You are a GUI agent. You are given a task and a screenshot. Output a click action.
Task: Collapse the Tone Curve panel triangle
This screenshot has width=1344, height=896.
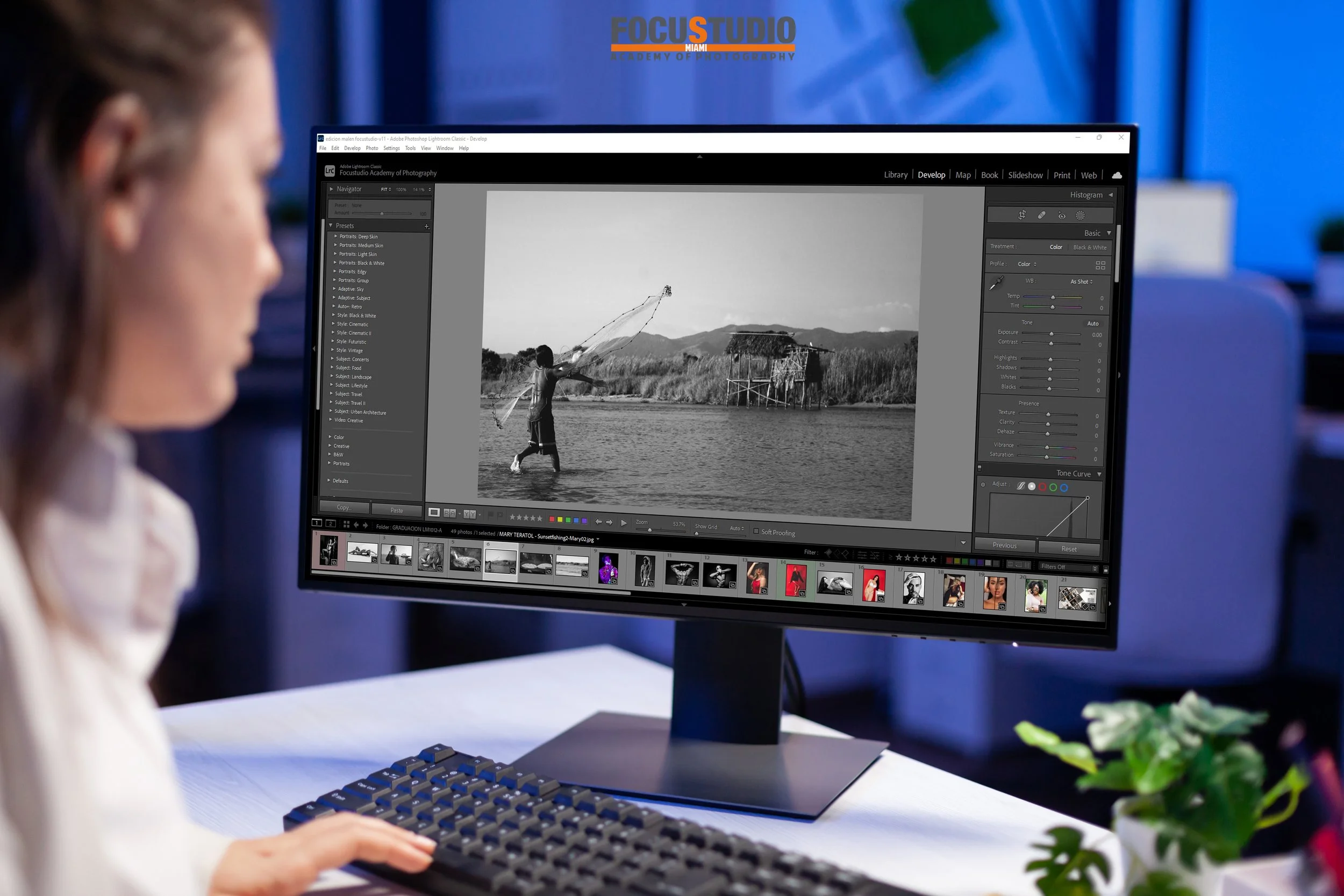[x=1099, y=474]
